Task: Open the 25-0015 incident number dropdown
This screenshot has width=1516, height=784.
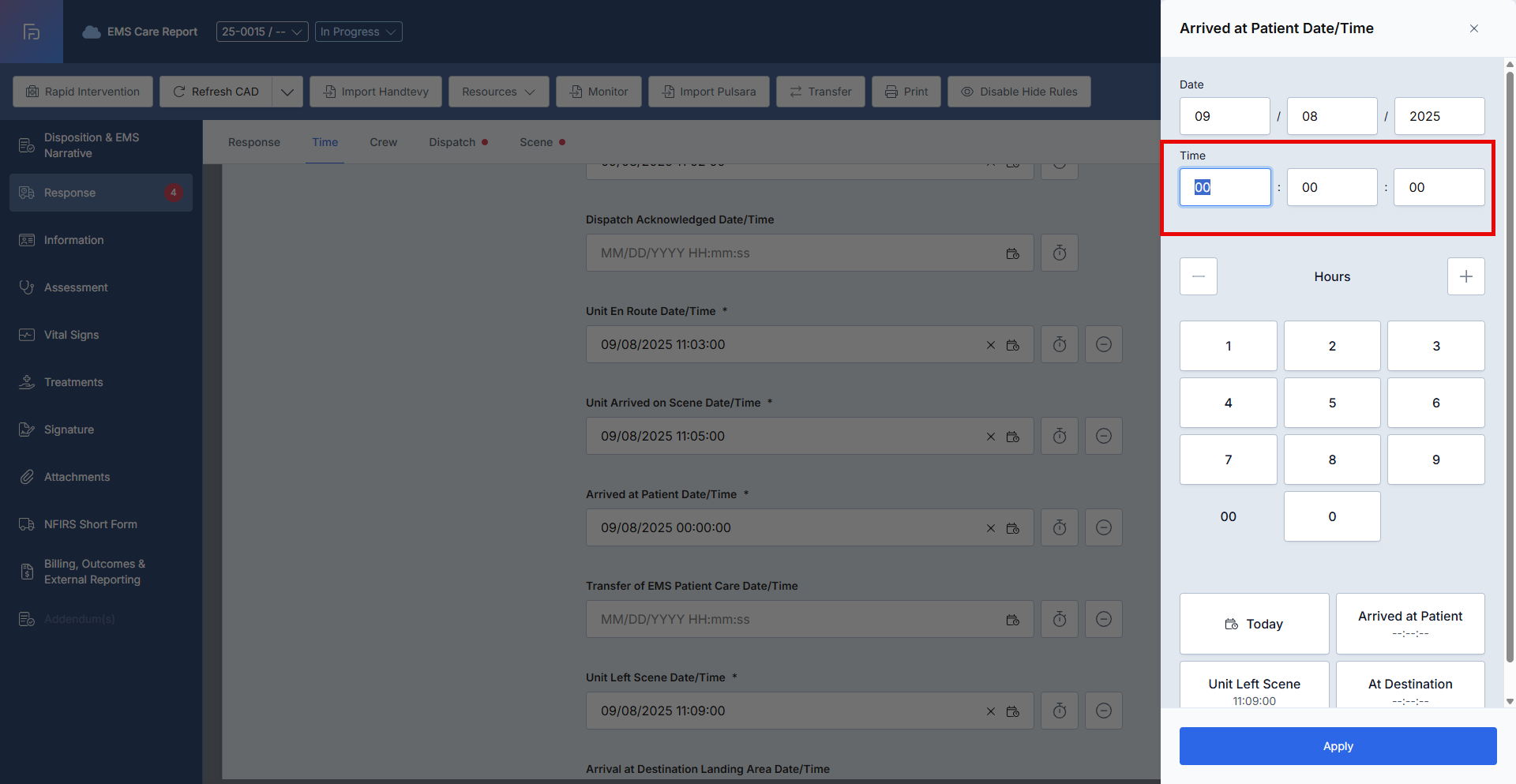Action: pyautogui.click(x=262, y=32)
